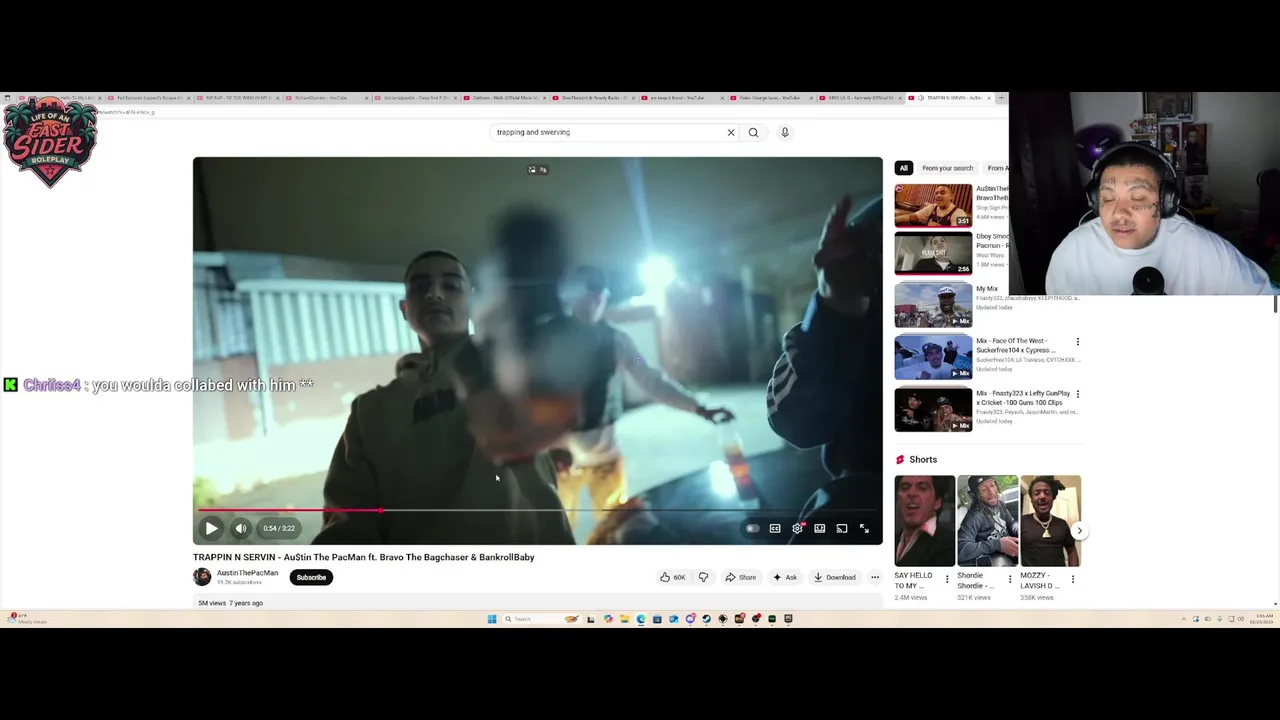Viewport: 1280px width, 720px height.
Task: Open Task View from taskbar
Action: tap(590, 619)
